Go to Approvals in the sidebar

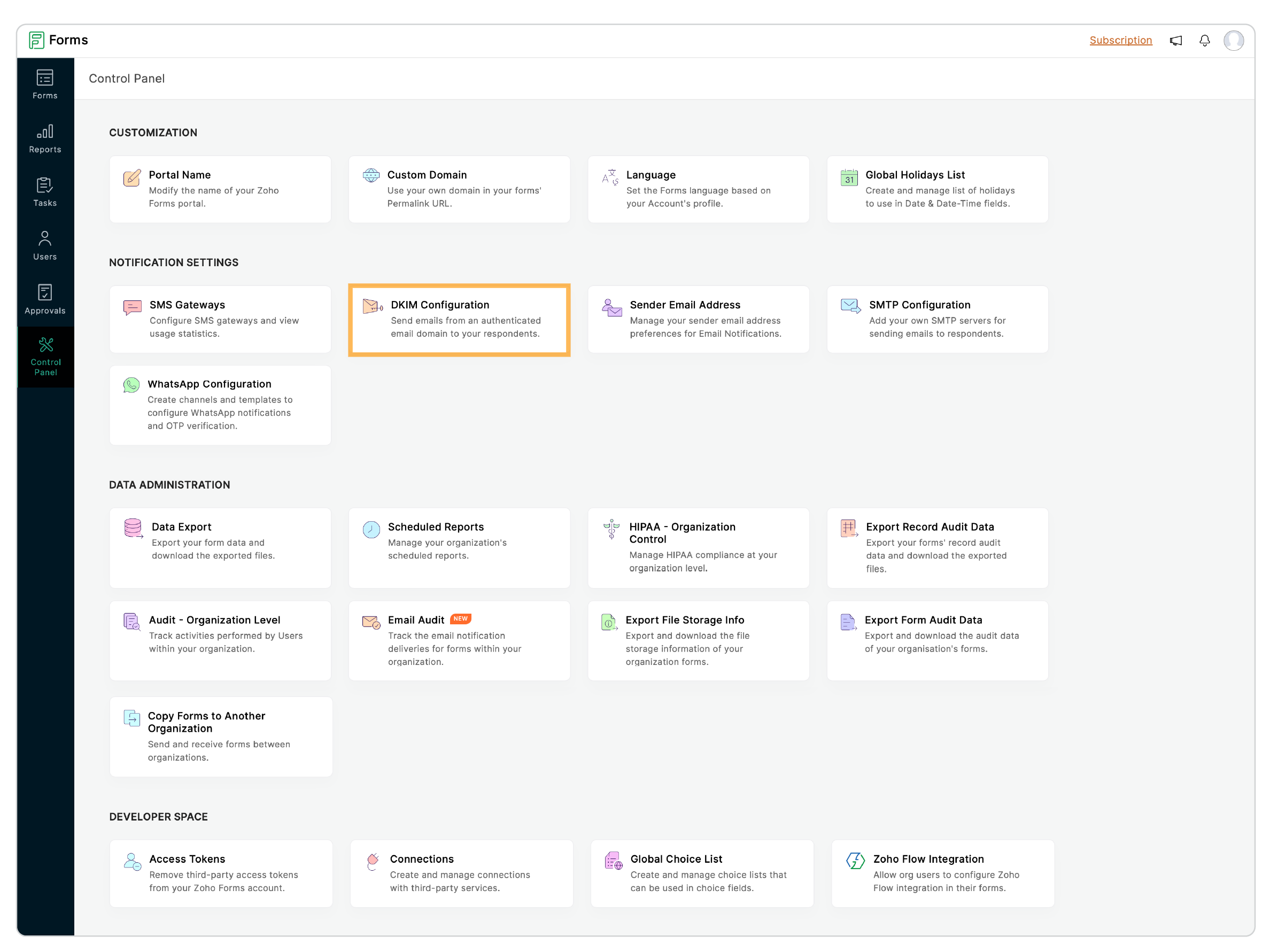pos(45,300)
